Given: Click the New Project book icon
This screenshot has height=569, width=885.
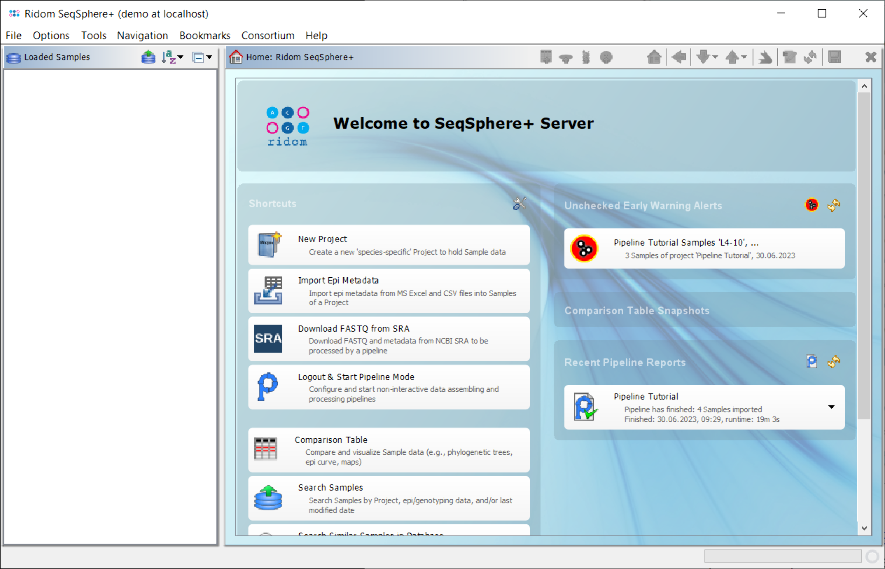Looking at the screenshot, I should pos(269,244).
